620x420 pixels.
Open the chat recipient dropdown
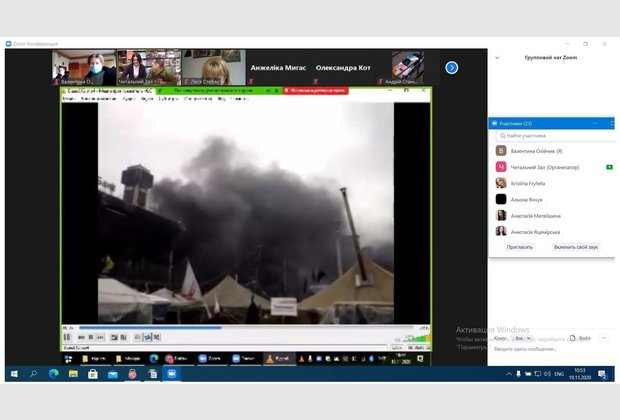coord(520,338)
